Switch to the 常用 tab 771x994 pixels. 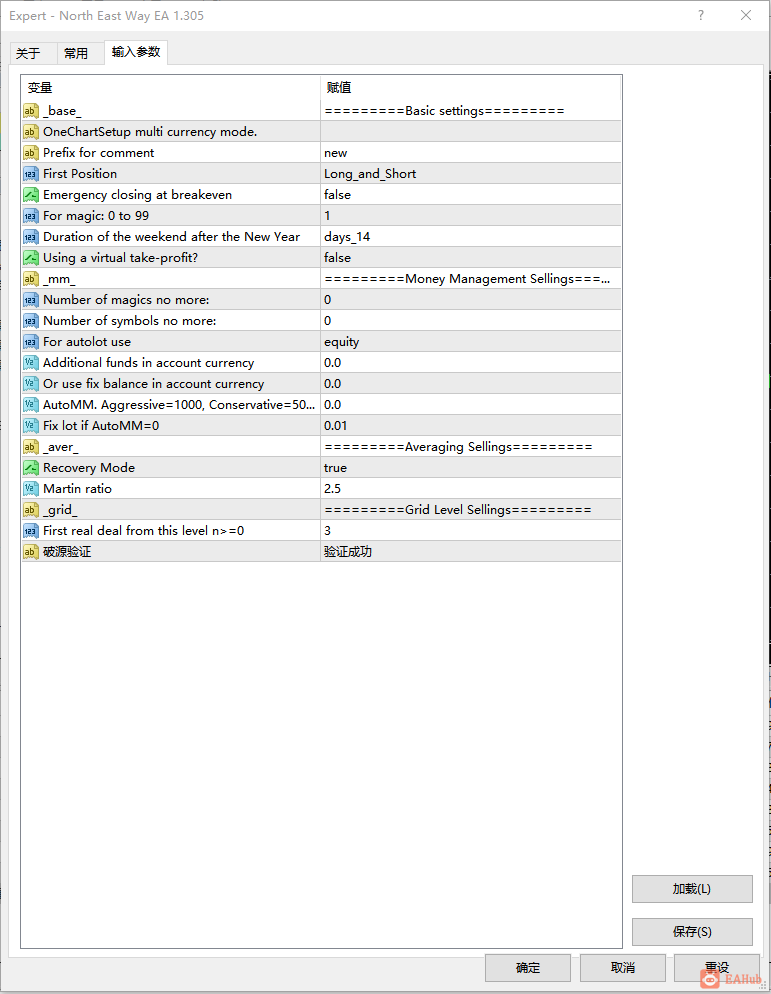click(x=81, y=54)
